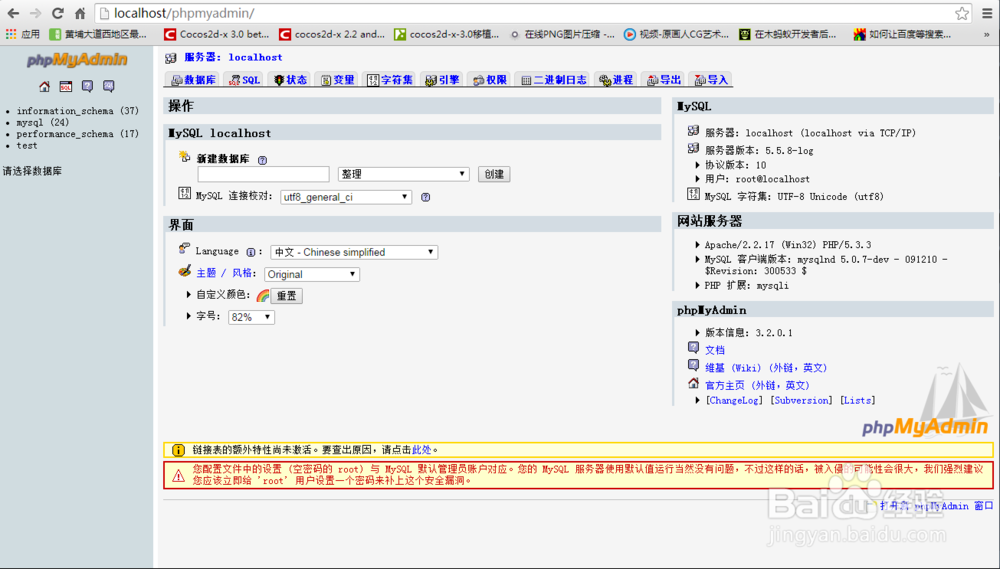
Task: Click the 重置 reset color button
Action: click(286, 296)
